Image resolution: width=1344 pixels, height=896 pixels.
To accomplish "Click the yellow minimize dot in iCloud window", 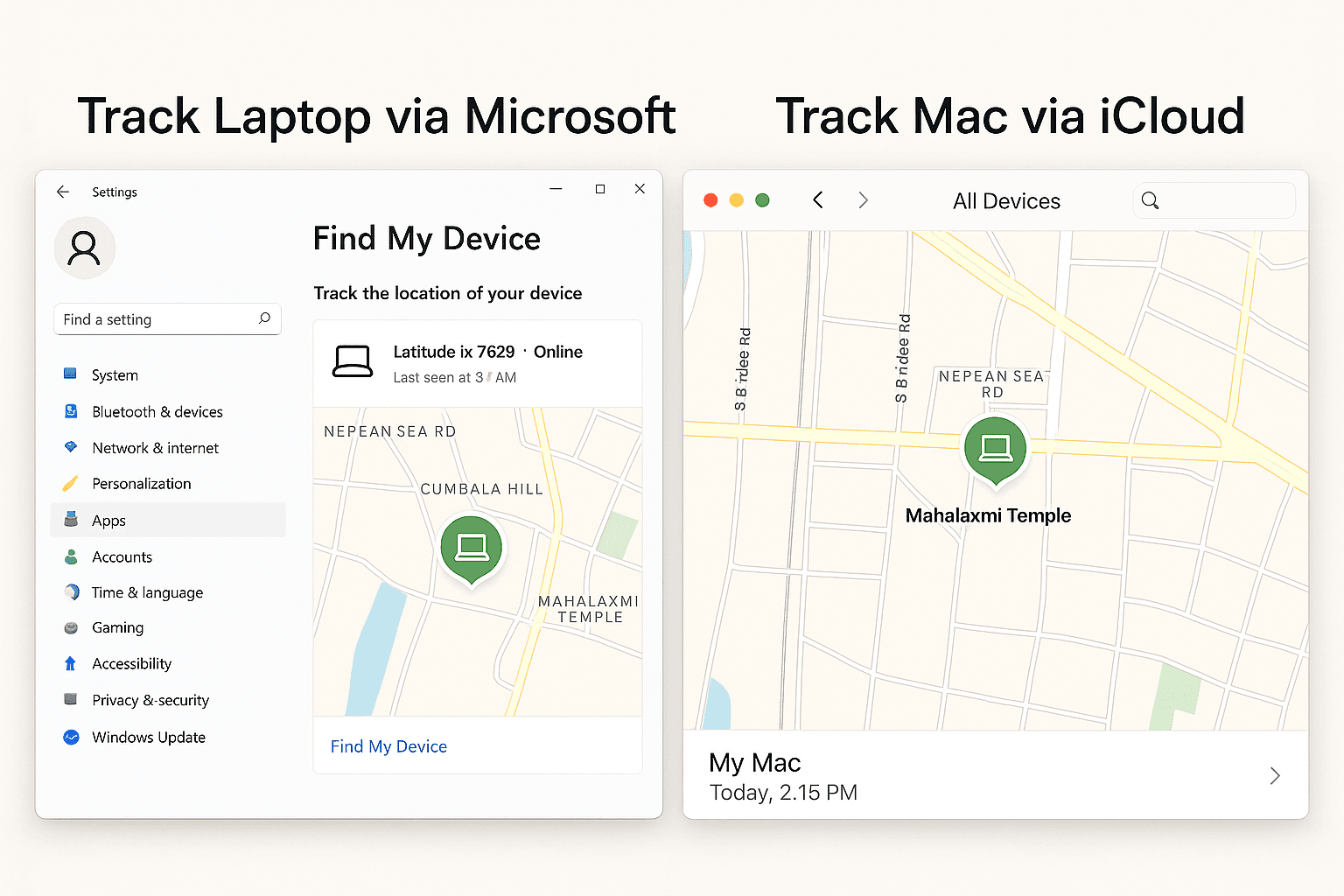I will tap(737, 200).
